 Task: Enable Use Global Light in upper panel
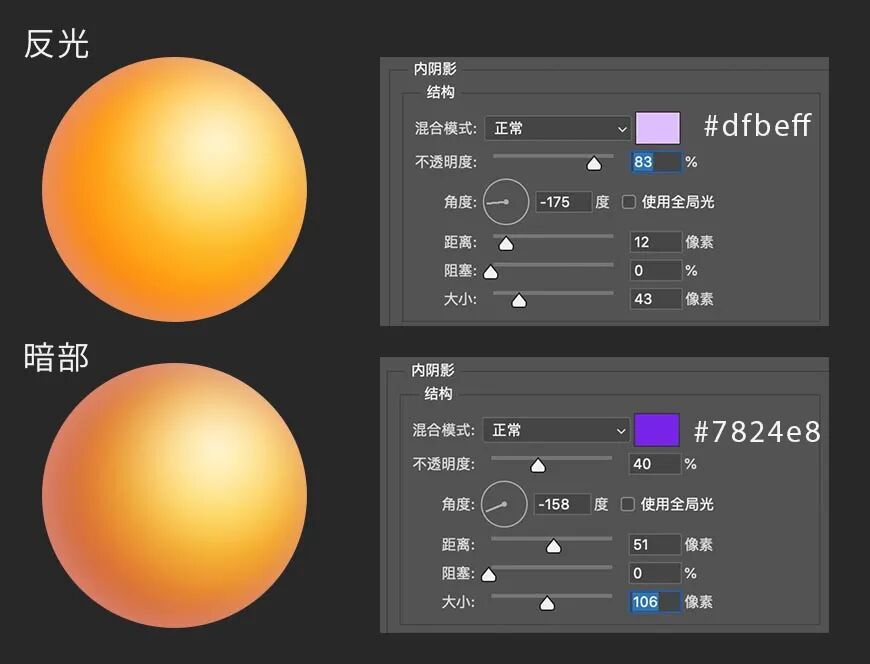click(x=628, y=202)
